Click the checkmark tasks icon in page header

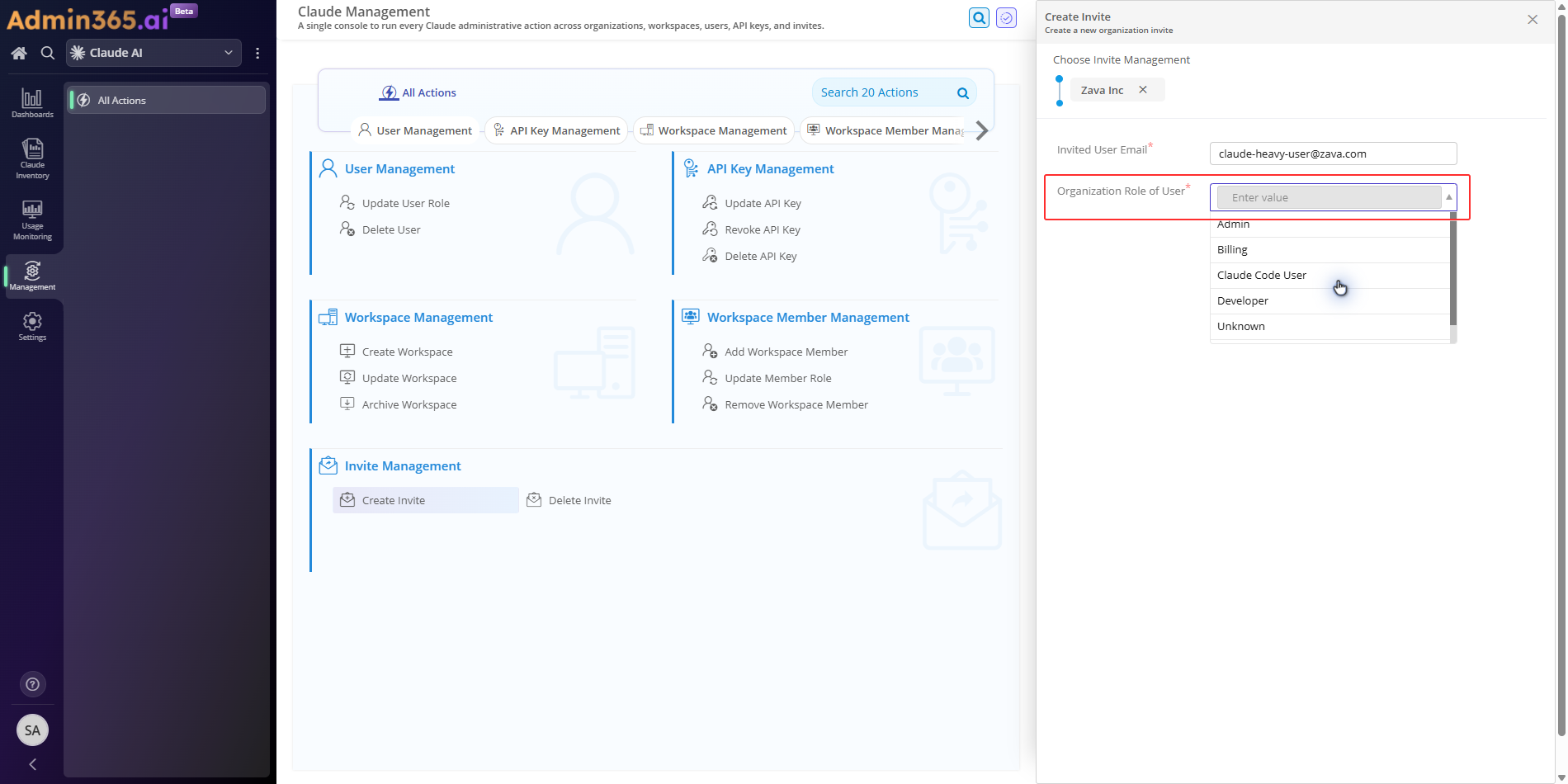tap(1006, 17)
